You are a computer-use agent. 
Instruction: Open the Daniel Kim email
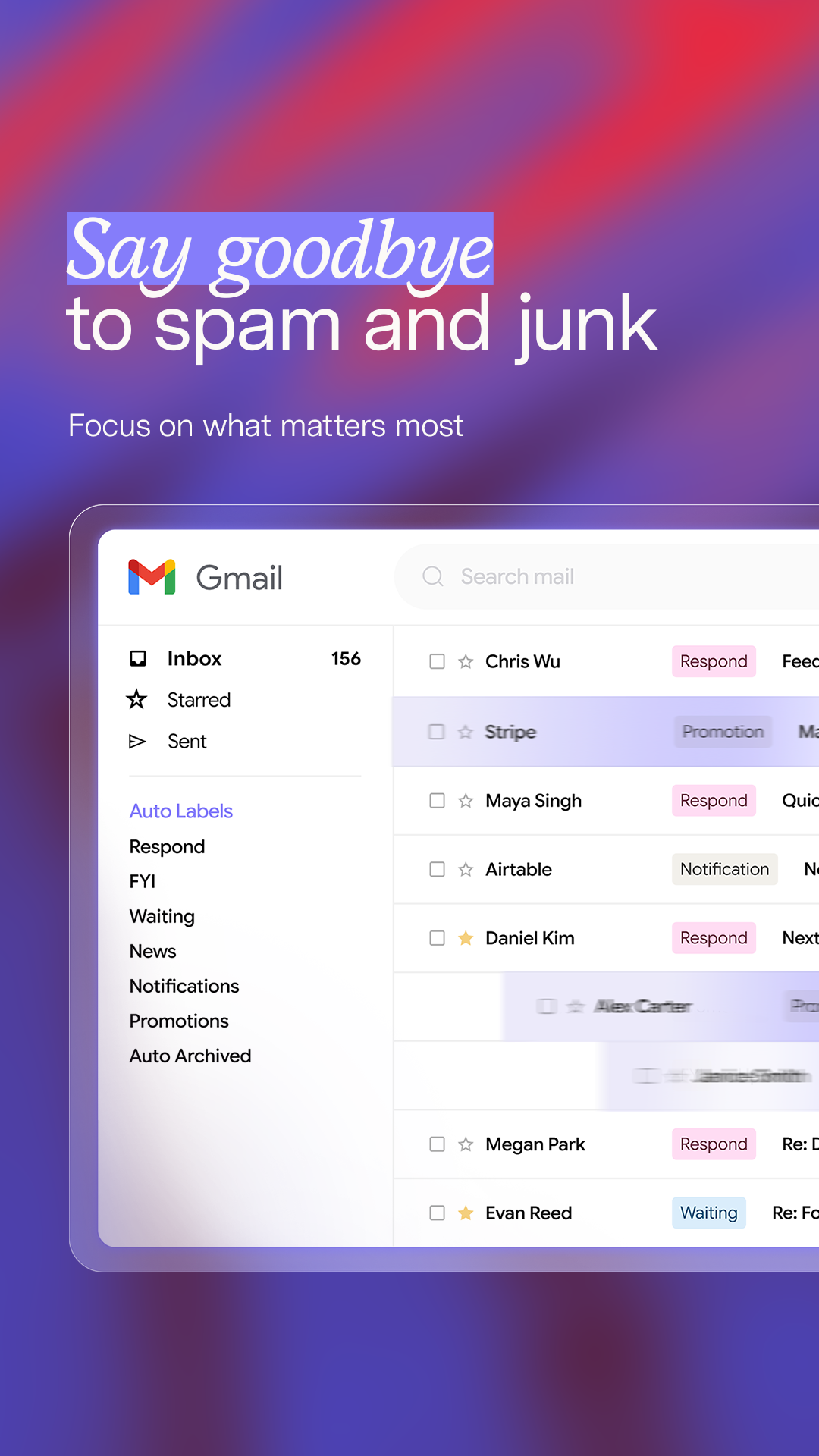607,938
